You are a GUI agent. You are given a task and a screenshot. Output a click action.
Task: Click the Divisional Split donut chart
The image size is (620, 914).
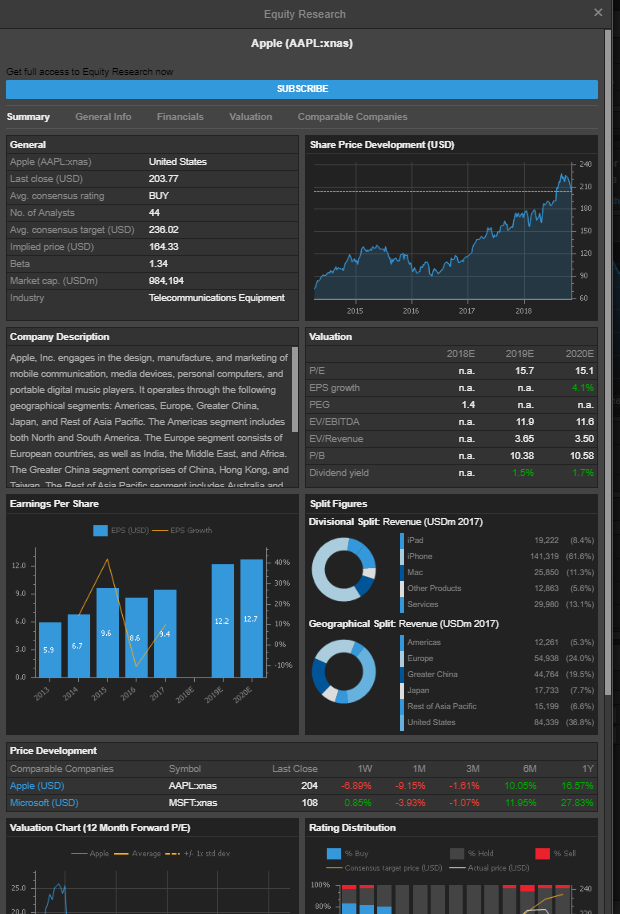343,567
